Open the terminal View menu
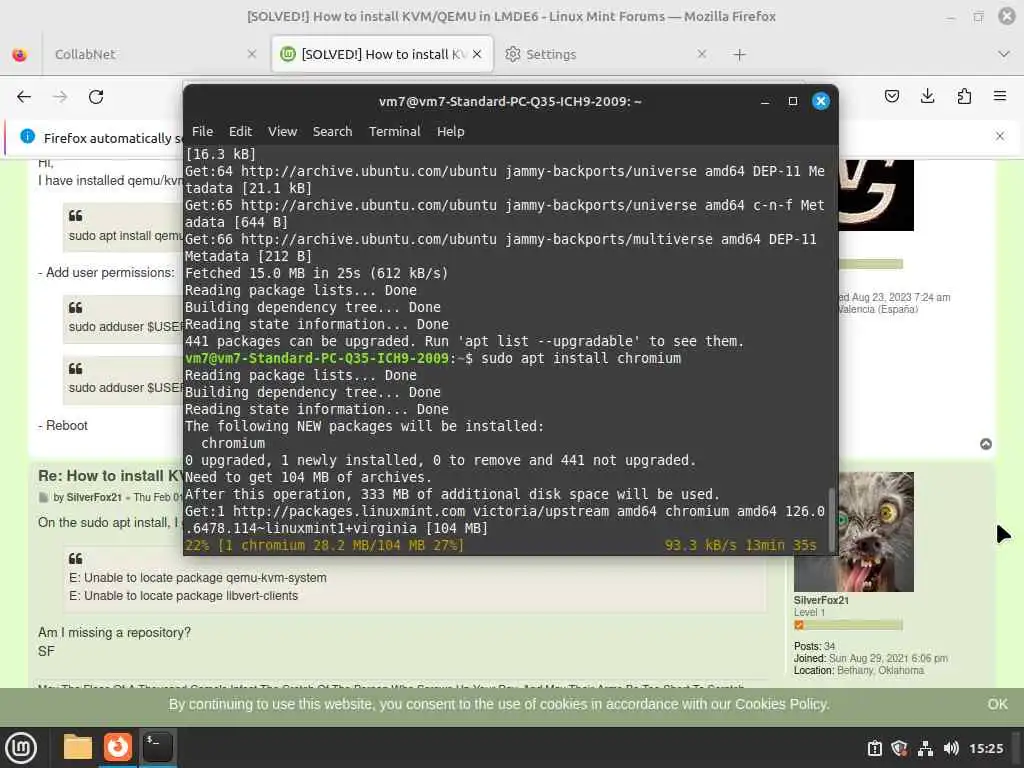The height and width of the screenshot is (768, 1024). [x=283, y=131]
